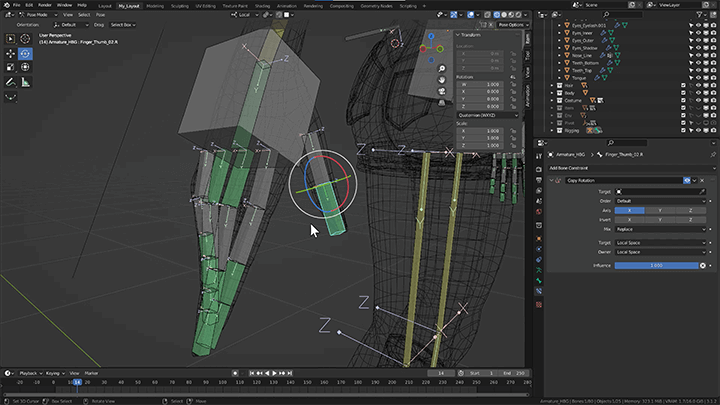Switch to the Shading workspace tab

point(262,6)
